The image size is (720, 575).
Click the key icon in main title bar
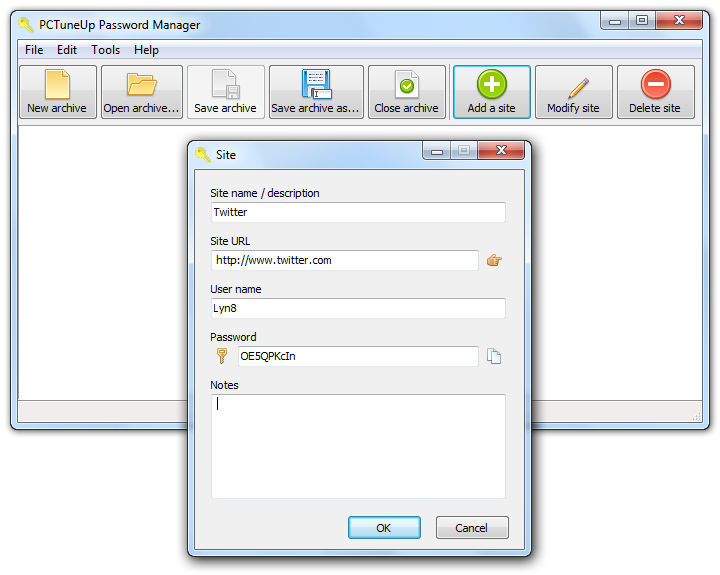pyautogui.click(x=26, y=24)
